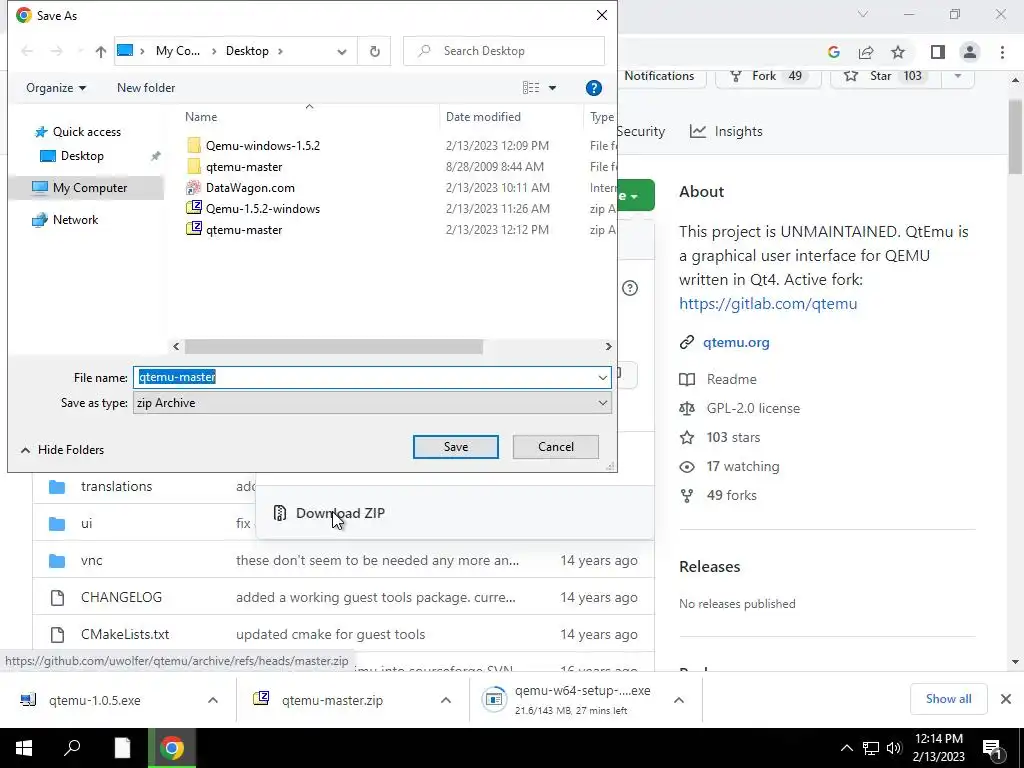Screen dimensions: 1024x768
Task: Open the Save As help button
Action: 593,88
